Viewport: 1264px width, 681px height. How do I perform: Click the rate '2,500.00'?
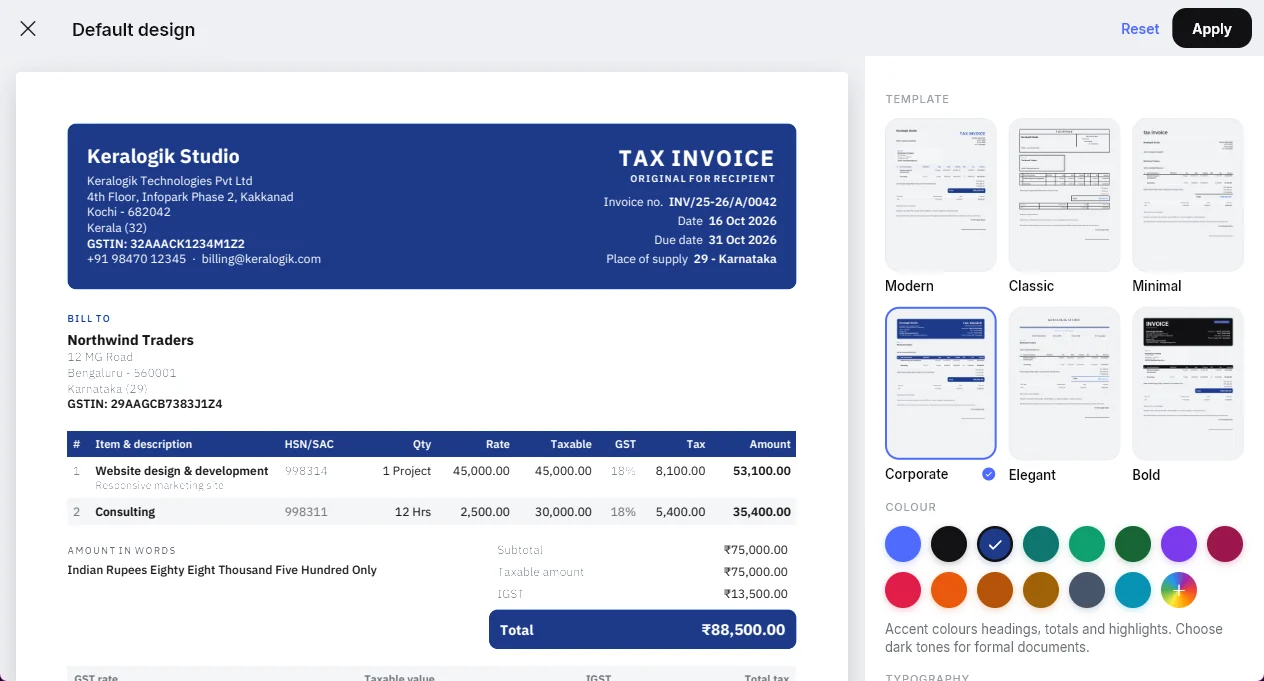tap(485, 512)
